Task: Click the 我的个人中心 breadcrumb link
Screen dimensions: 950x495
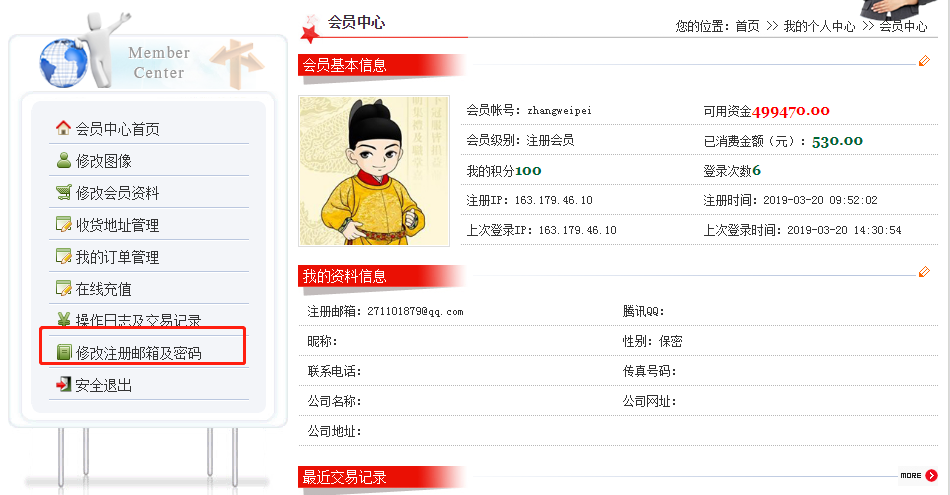Action: pos(819,26)
